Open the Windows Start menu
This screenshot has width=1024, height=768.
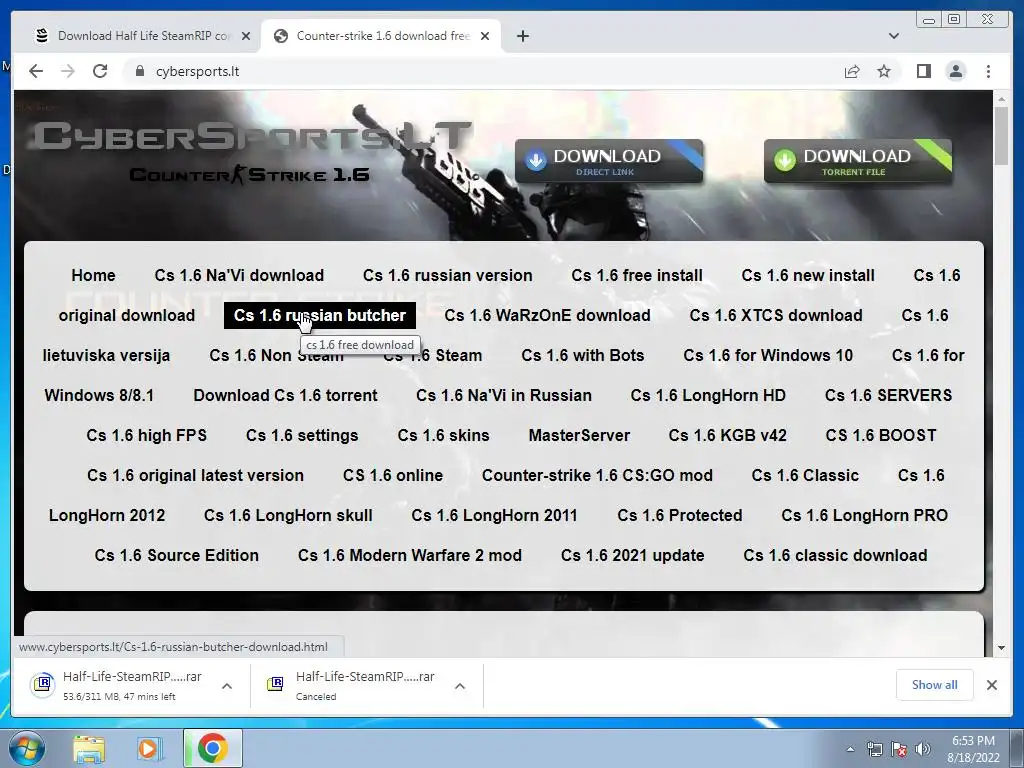(27, 748)
